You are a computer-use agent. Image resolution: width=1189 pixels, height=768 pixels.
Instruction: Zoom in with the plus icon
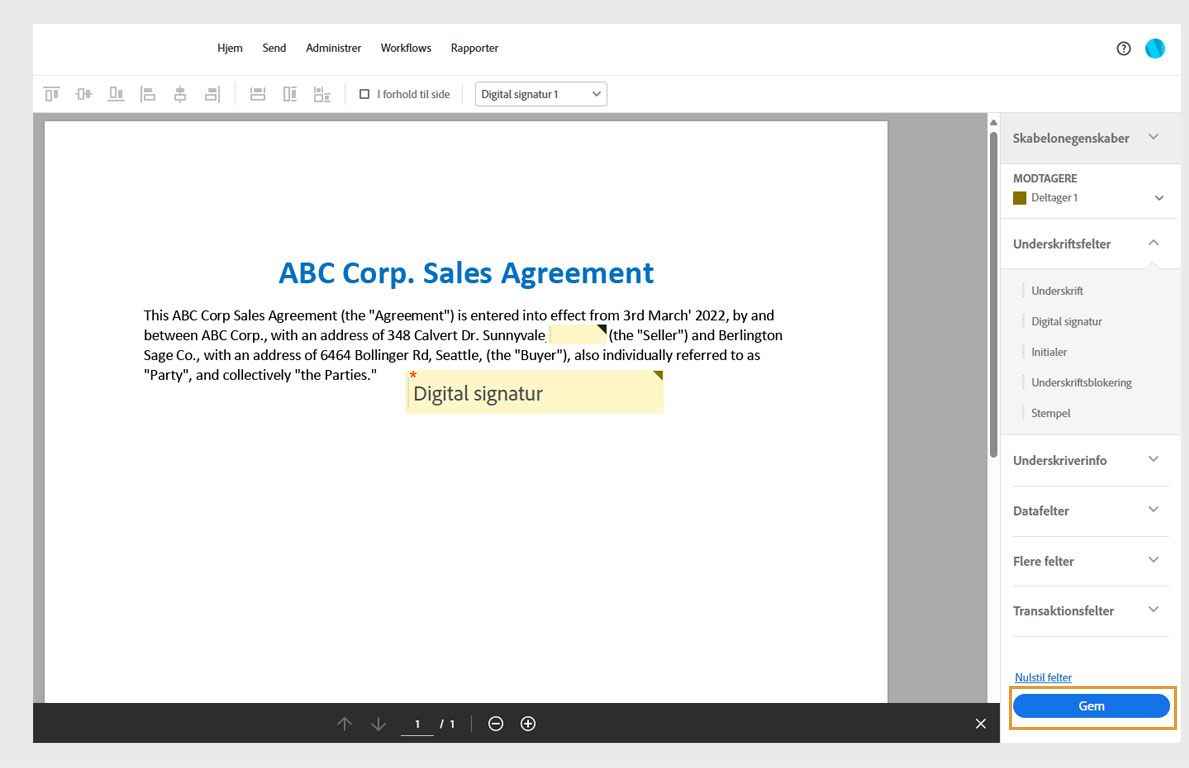click(x=529, y=724)
